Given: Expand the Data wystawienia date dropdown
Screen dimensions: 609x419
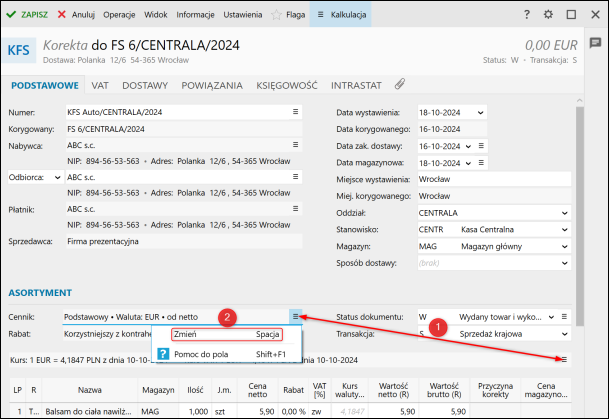Looking at the screenshot, I should click(x=480, y=113).
